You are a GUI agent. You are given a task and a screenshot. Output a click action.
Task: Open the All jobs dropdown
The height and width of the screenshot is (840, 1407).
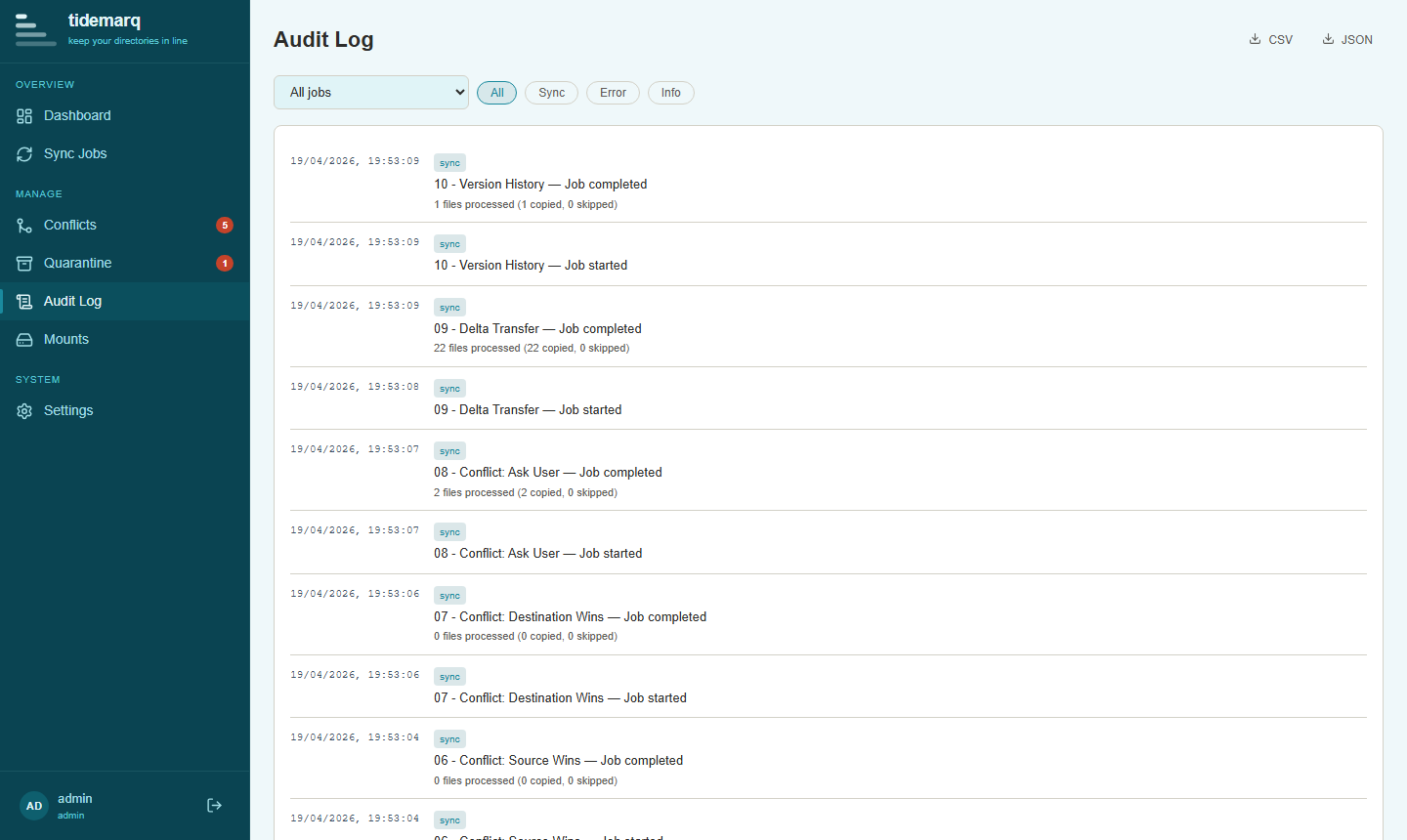coord(371,93)
